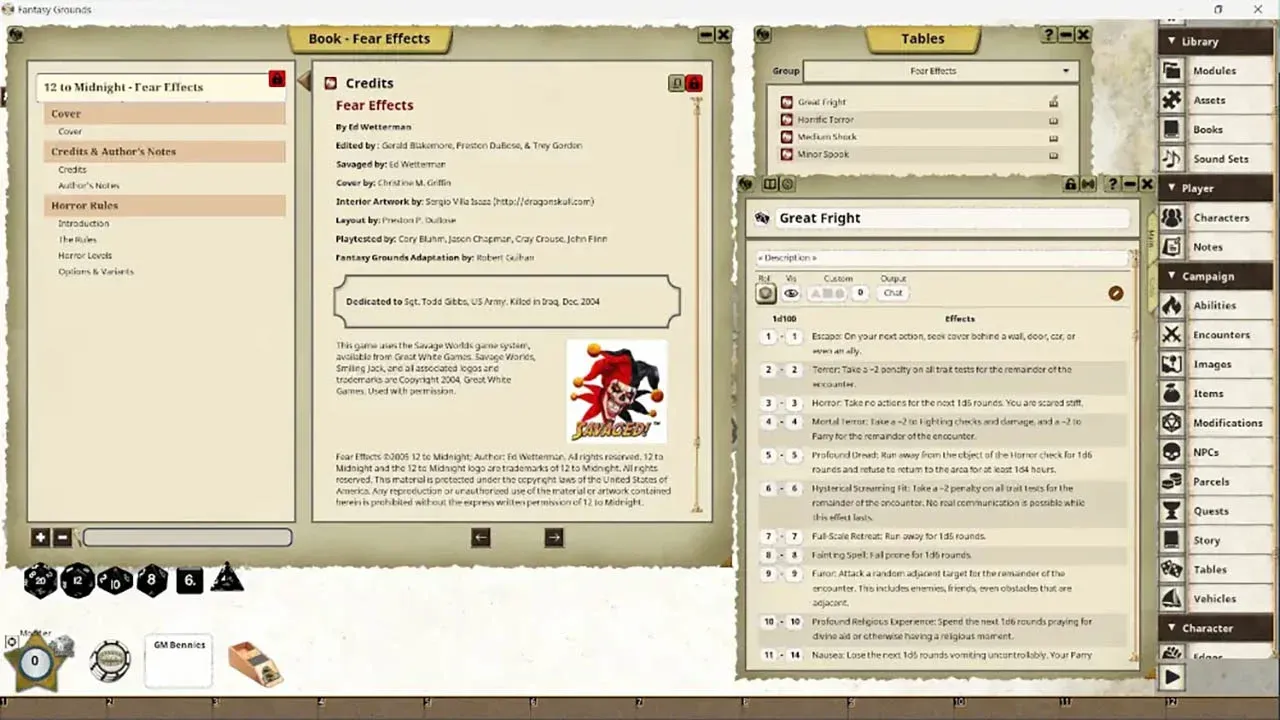Click the Credits page scrollbar
This screenshot has height=720, width=1280.
[x=698, y=305]
